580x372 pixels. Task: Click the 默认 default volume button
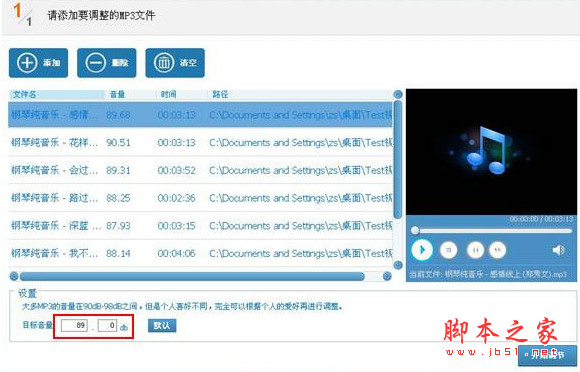click(162, 326)
